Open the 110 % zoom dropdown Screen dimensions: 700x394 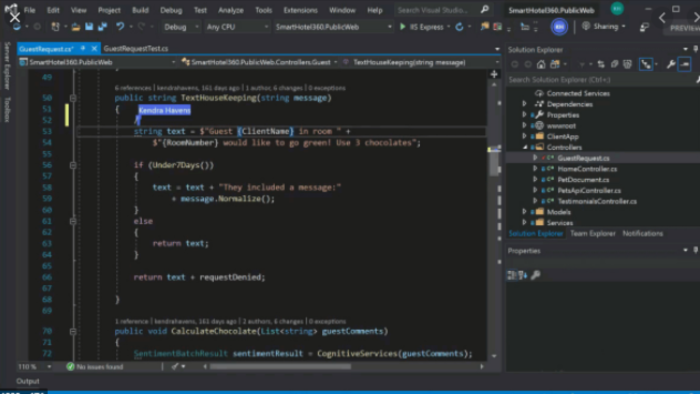click(x=35, y=366)
